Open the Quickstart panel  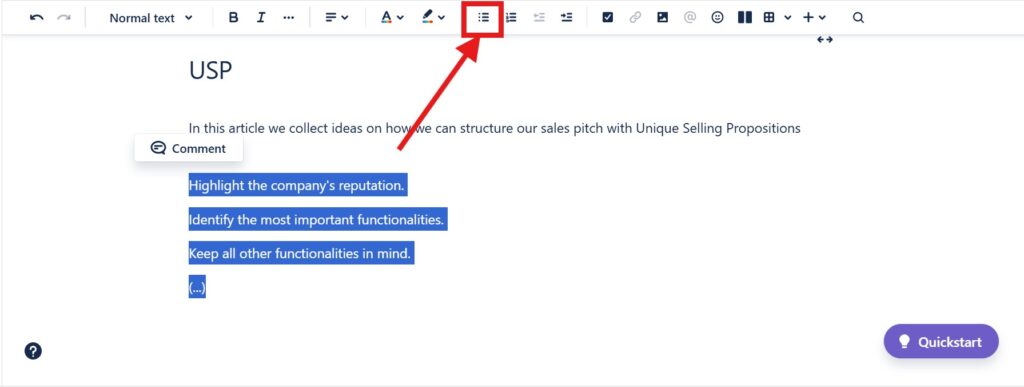point(941,341)
